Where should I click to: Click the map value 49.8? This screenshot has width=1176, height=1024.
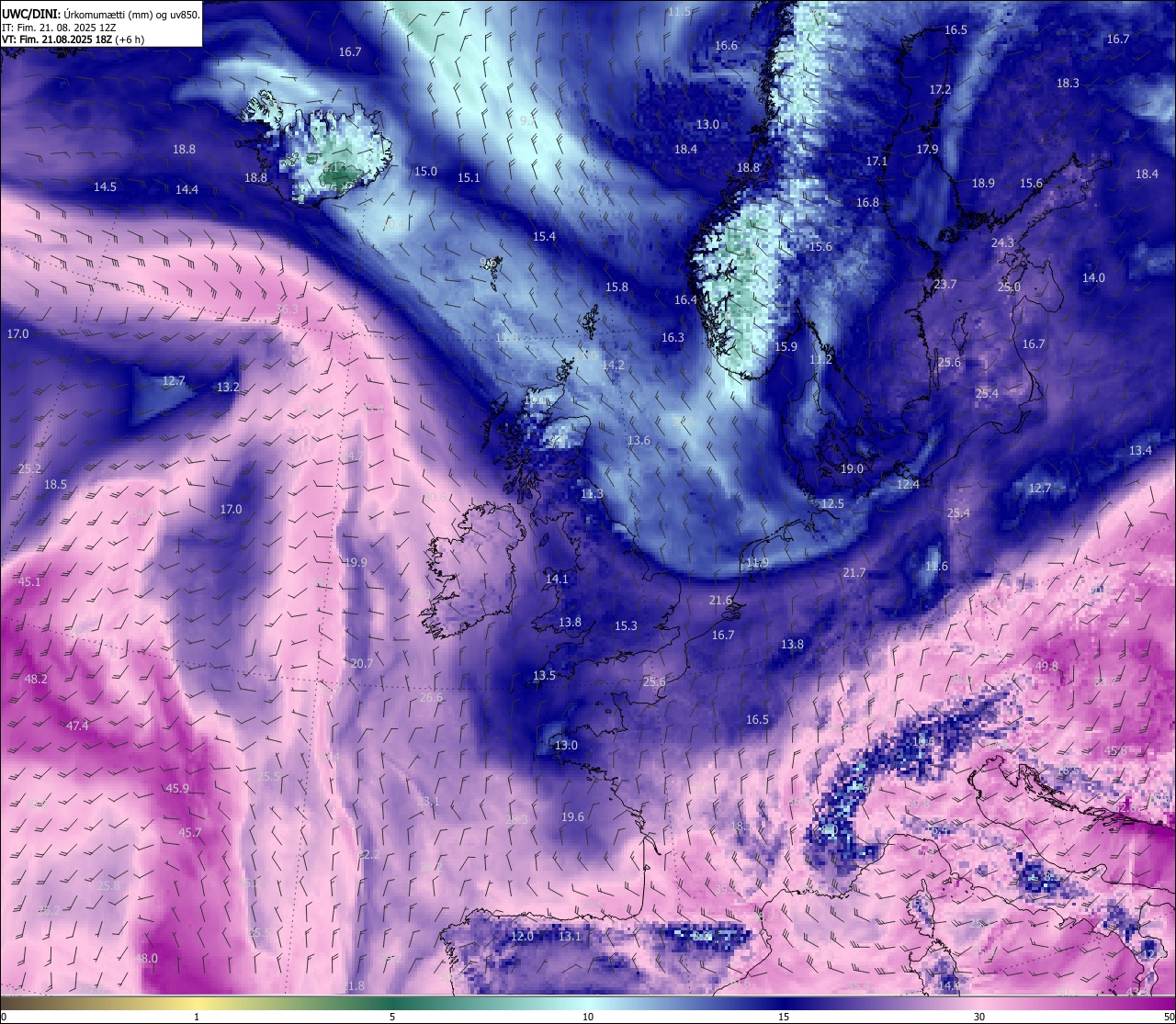coord(1046,667)
